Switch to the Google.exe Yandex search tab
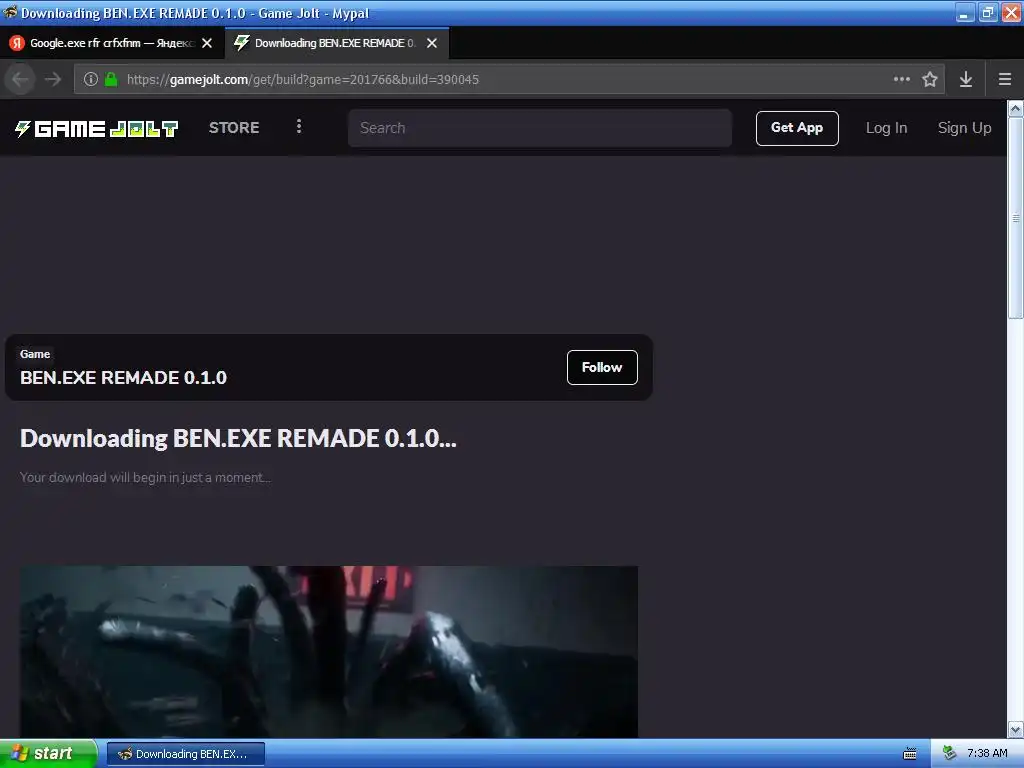Image resolution: width=1024 pixels, height=768 pixels. 112,43
